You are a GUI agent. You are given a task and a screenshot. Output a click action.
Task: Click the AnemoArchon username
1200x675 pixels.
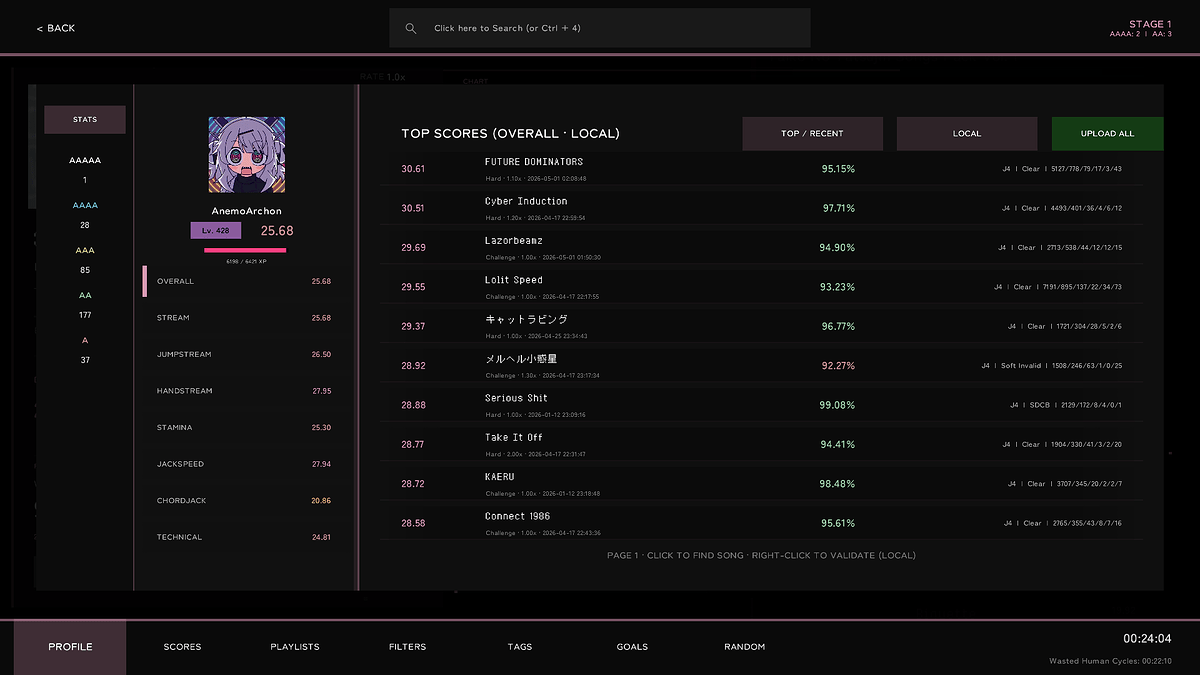(x=247, y=211)
